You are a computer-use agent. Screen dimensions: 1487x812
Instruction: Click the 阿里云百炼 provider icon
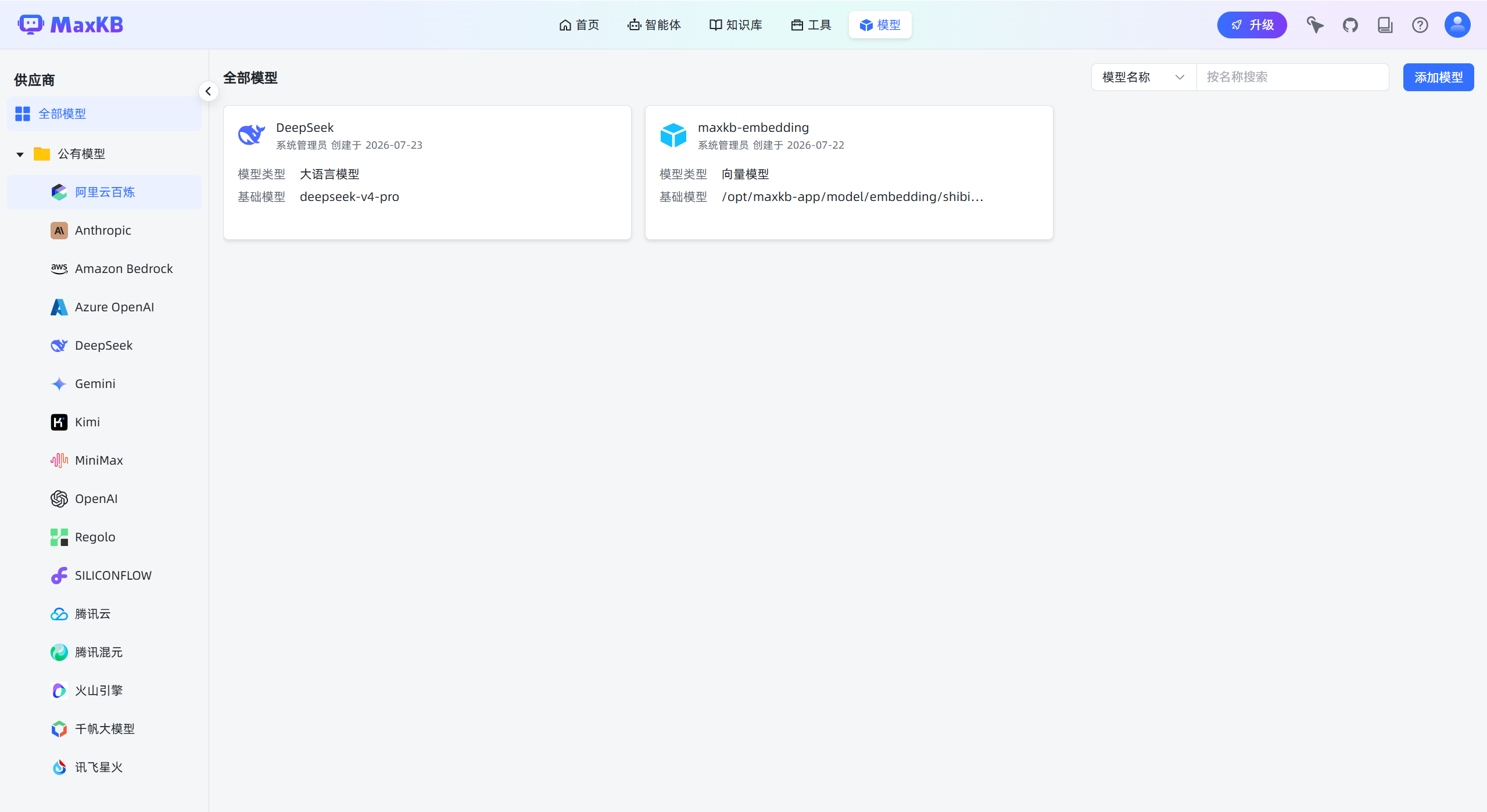59,192
